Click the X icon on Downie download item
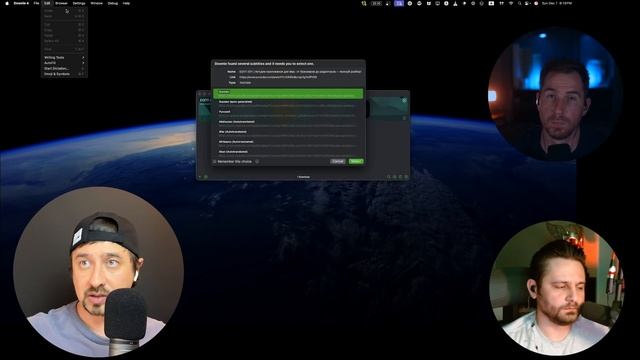 point(404,100)
